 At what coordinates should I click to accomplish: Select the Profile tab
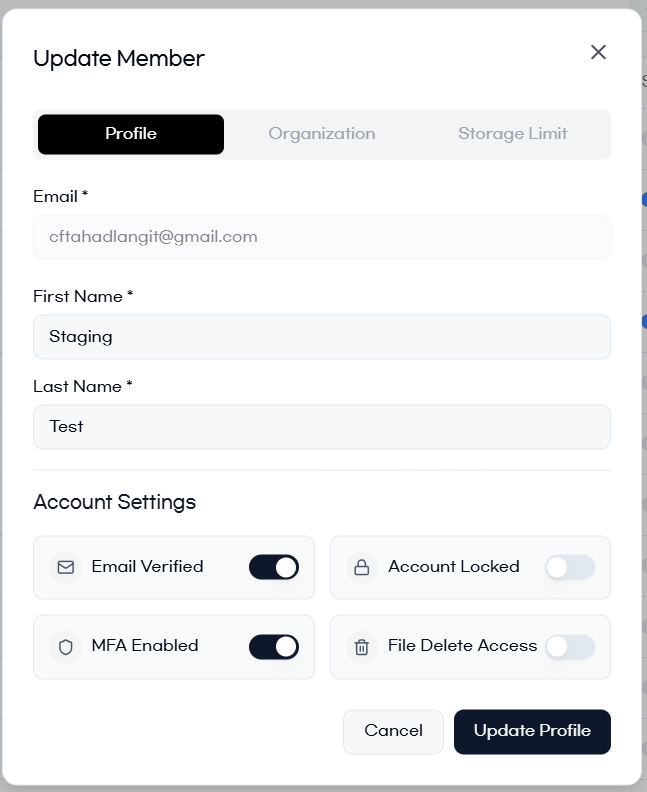(131, 134)
